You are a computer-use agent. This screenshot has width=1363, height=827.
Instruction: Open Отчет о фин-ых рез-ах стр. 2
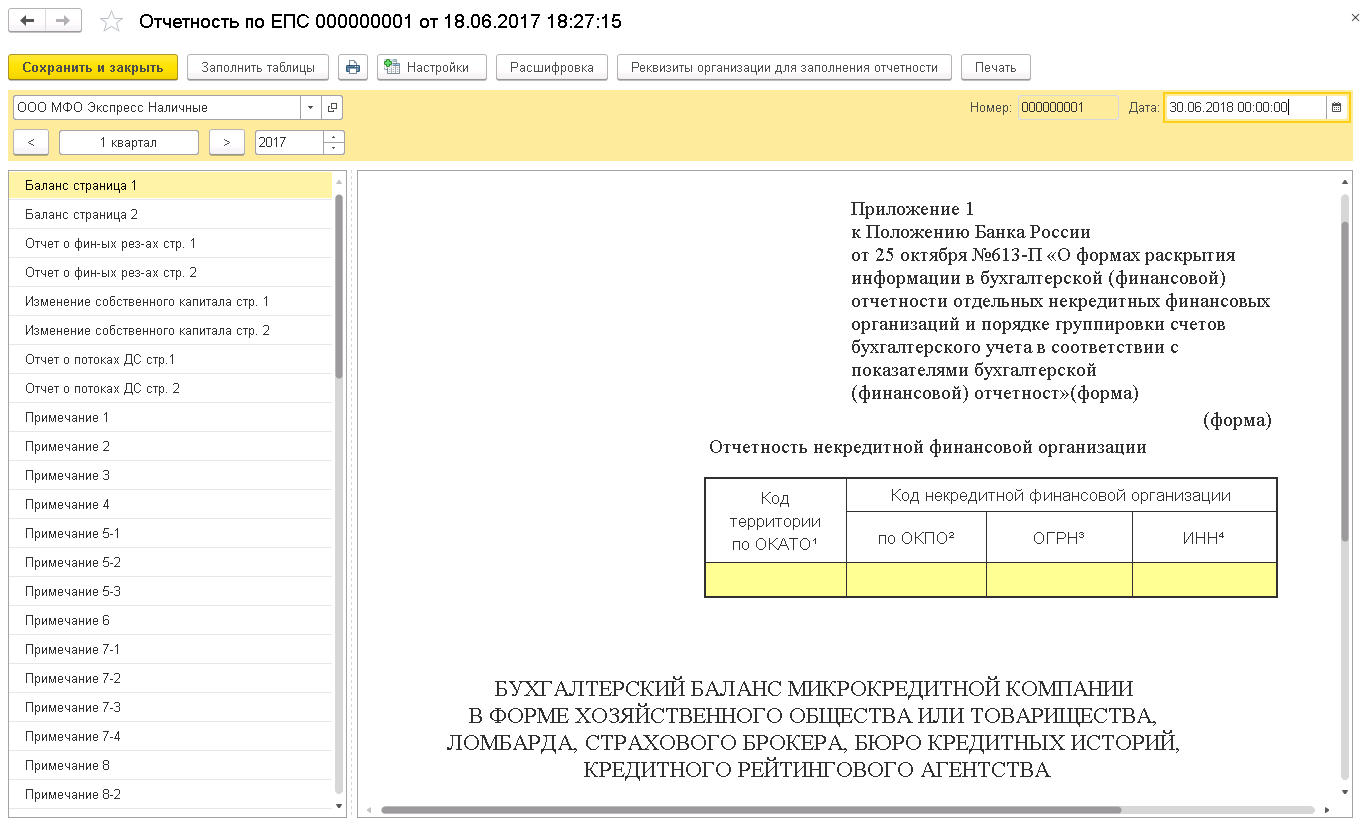click(170, 272)
